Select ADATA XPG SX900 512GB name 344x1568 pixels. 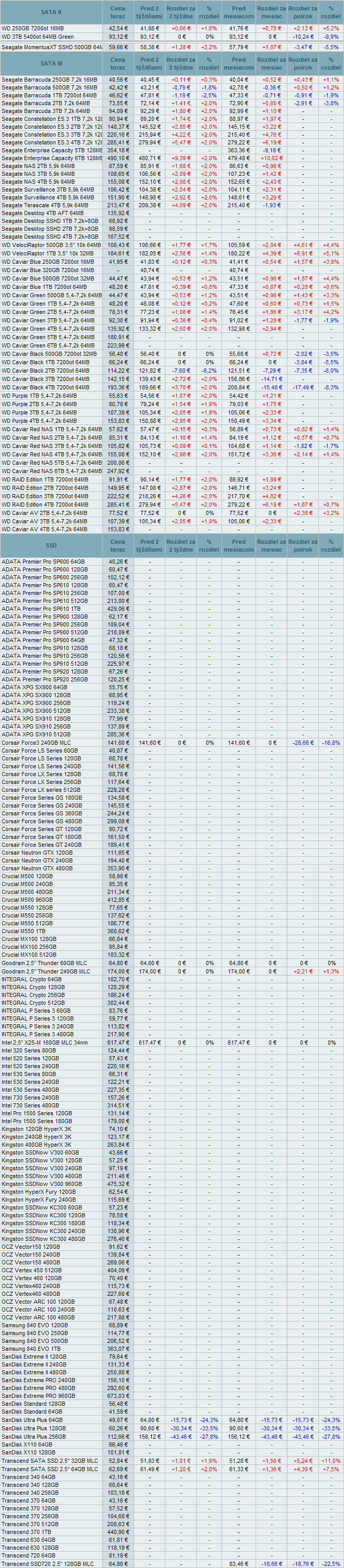[36, 711]
